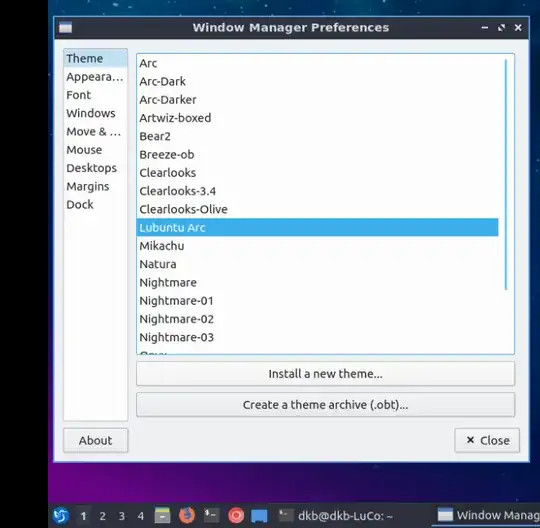Click the About button

tap(95, 441)
